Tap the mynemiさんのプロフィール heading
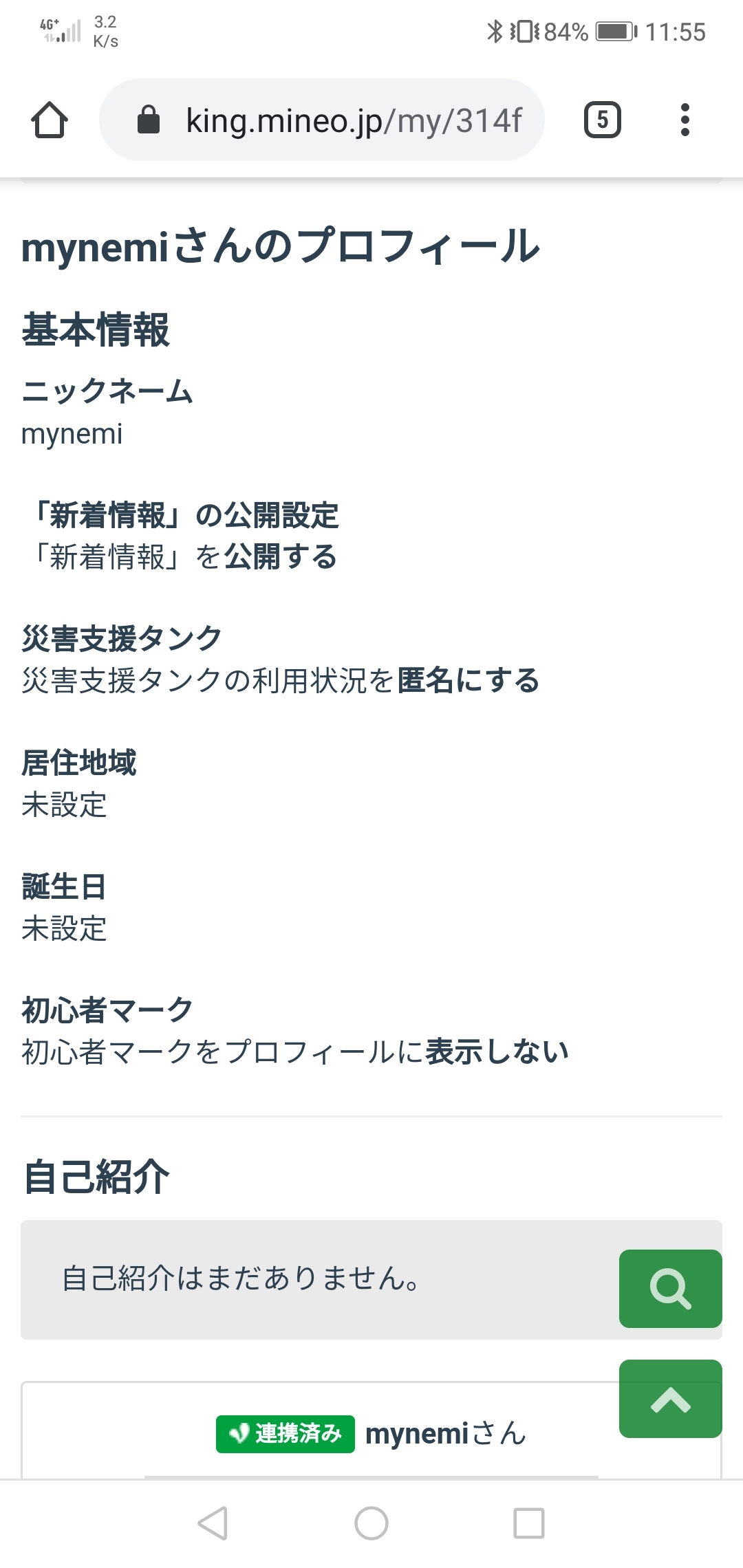Viewport: 743px width, 1568px height. [x=281, y=246]
